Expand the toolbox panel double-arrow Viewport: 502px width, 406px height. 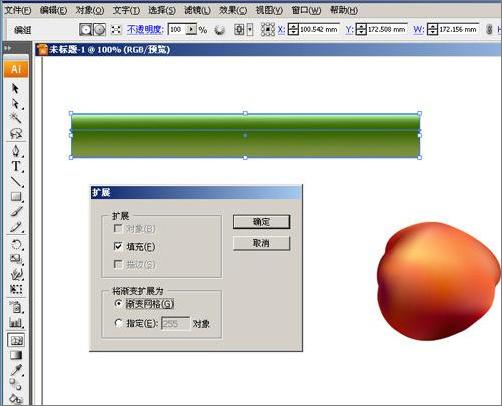(x=8, y=48)
